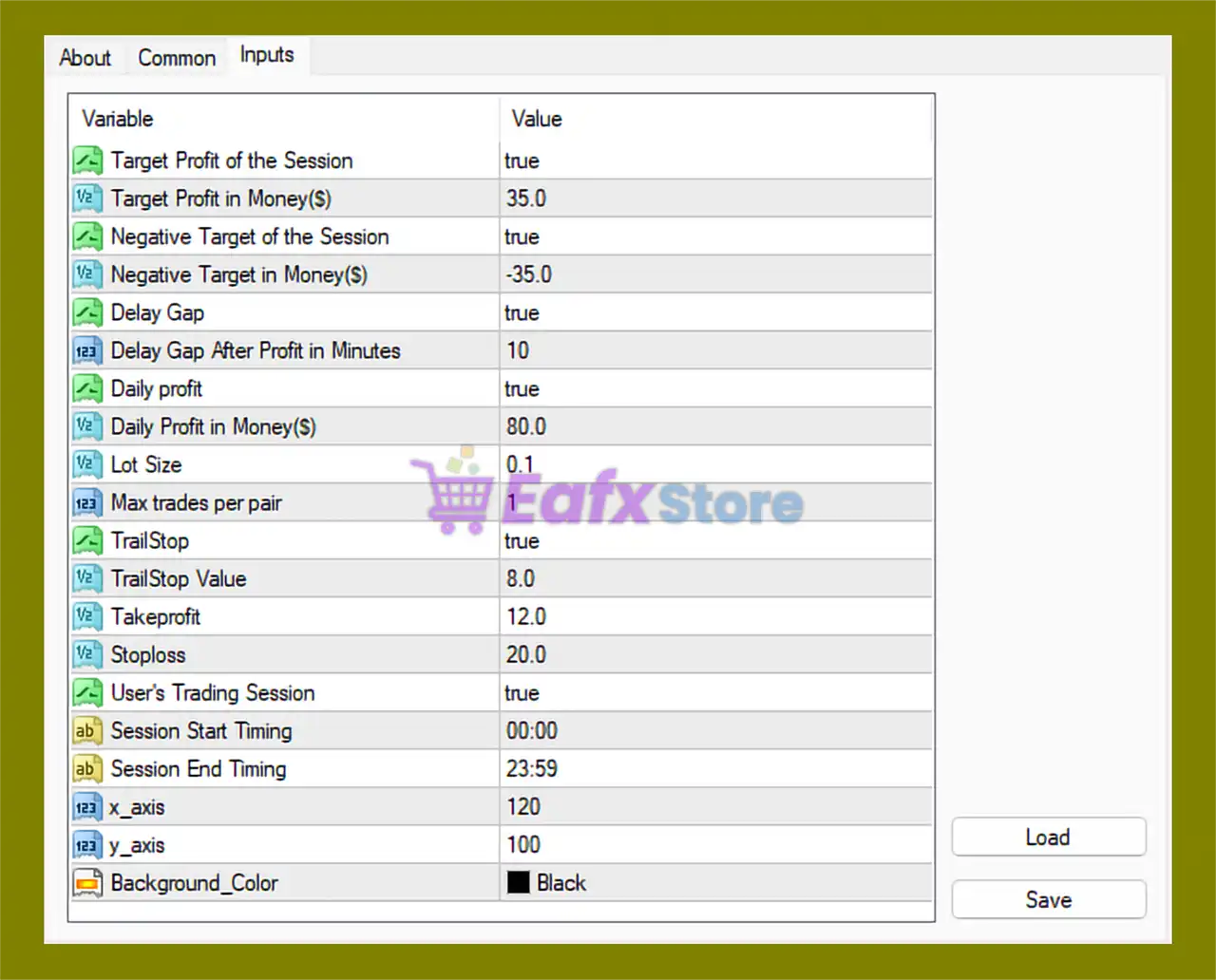Click the Takeprofit value 12.0
This screenshot has width=1216, height=980.
click(x=526, y=616)
